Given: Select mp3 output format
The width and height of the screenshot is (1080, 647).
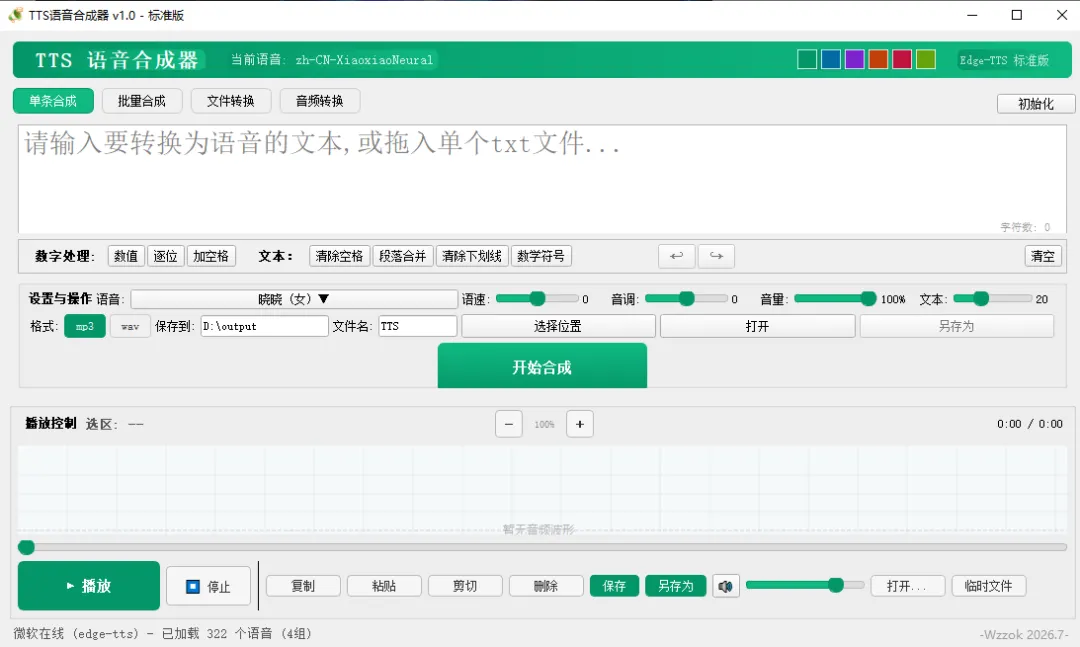Looking at the screenshot, I should click(x=85, y=326).
